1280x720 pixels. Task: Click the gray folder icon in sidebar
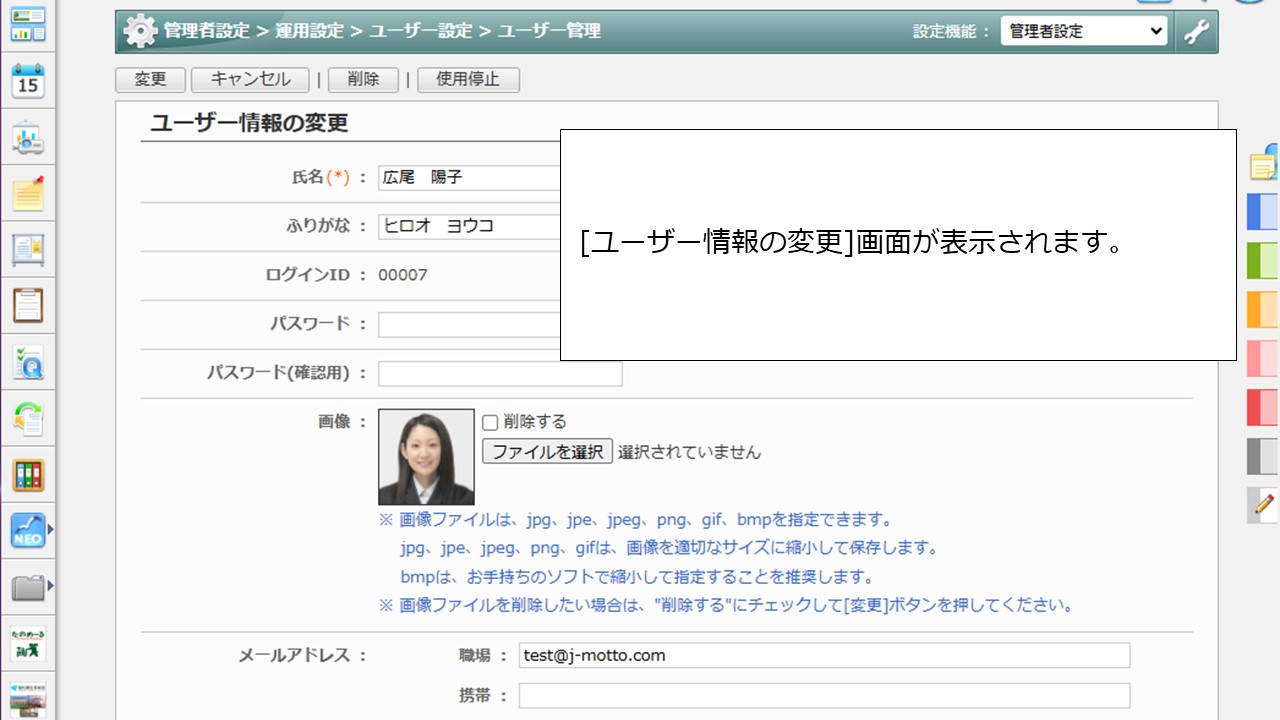tap(28, 586)
